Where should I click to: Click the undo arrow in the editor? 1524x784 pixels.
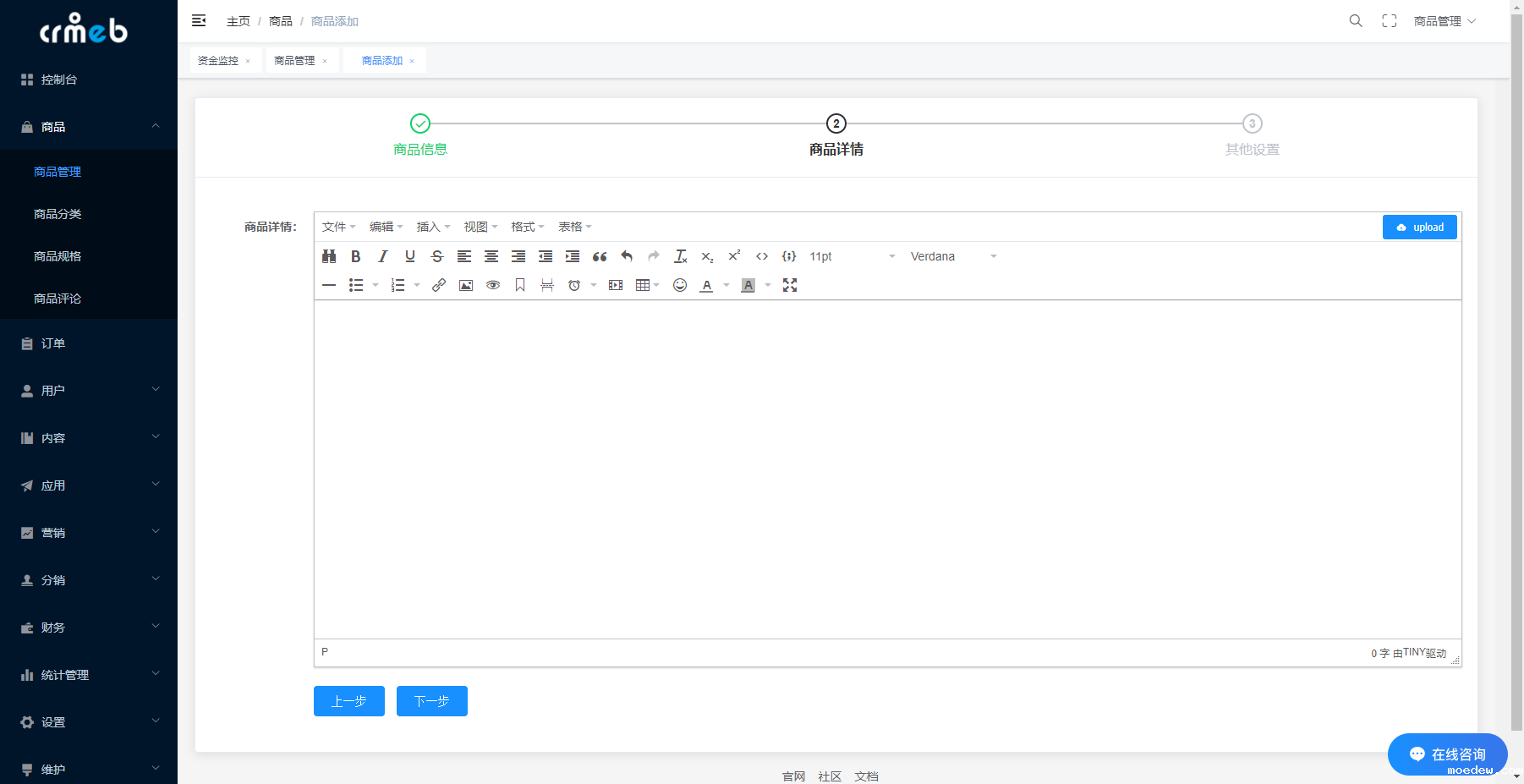click(627, 256)
